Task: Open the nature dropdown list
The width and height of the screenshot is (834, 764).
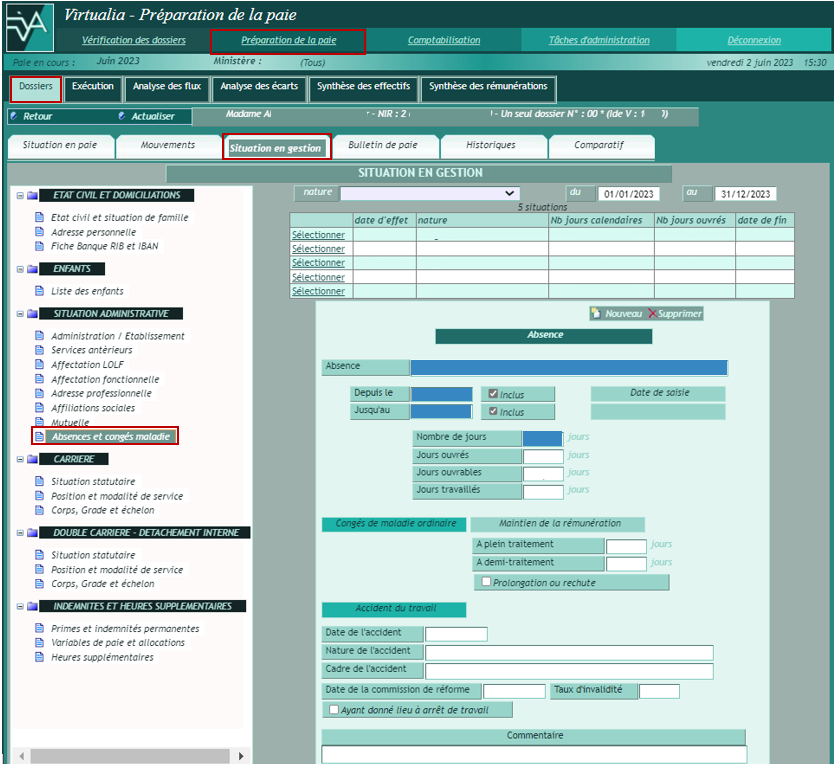Action: click(x=511, y=193)
